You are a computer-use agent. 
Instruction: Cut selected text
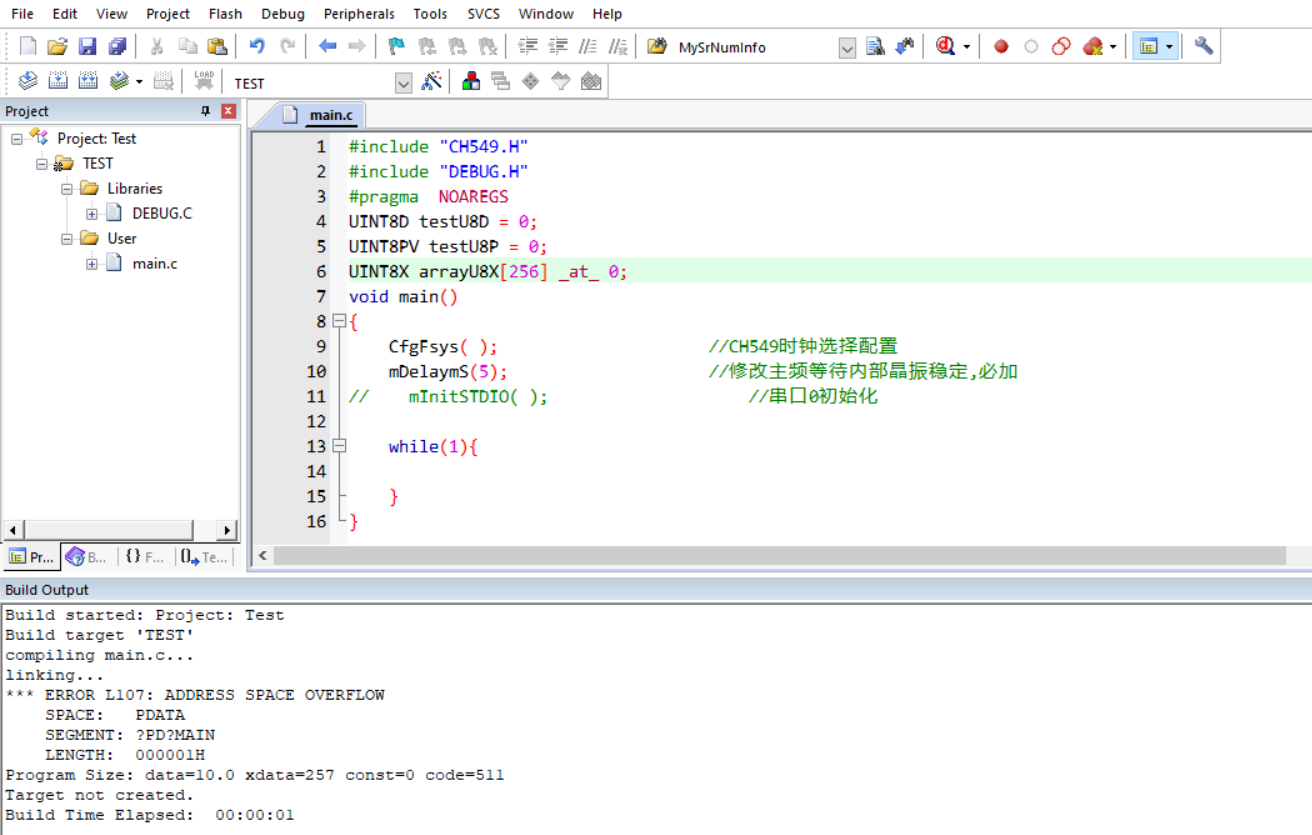point(157,47)
